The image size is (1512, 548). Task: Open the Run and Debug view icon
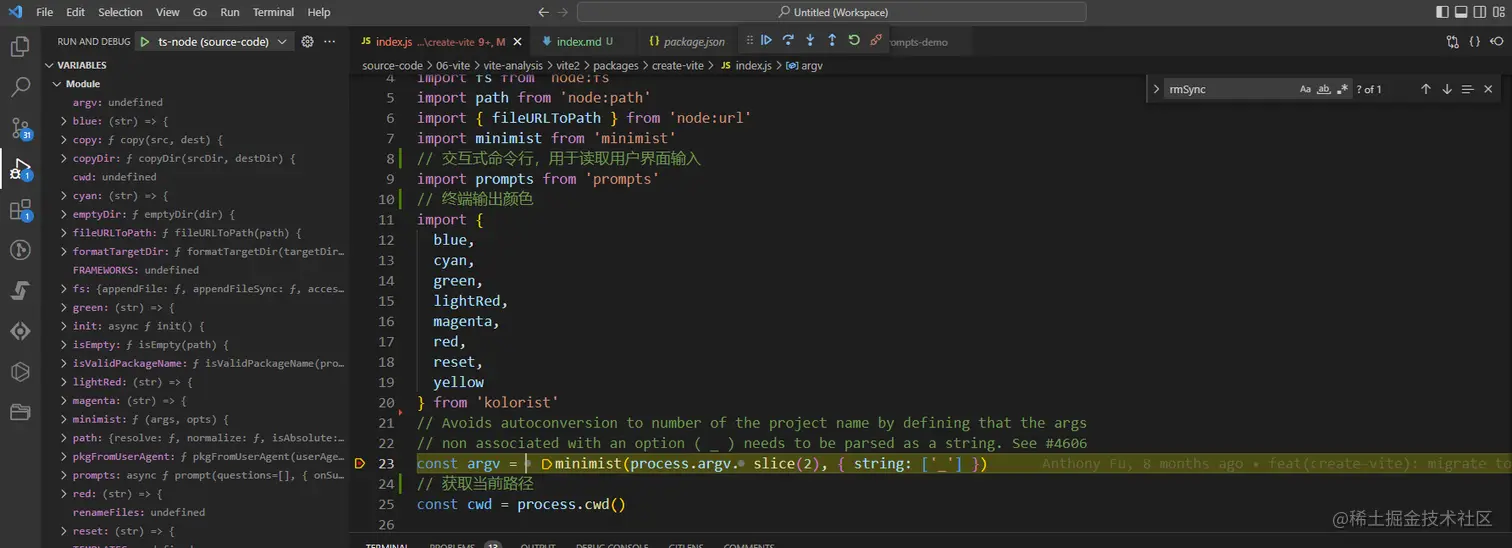pos(20,169)
